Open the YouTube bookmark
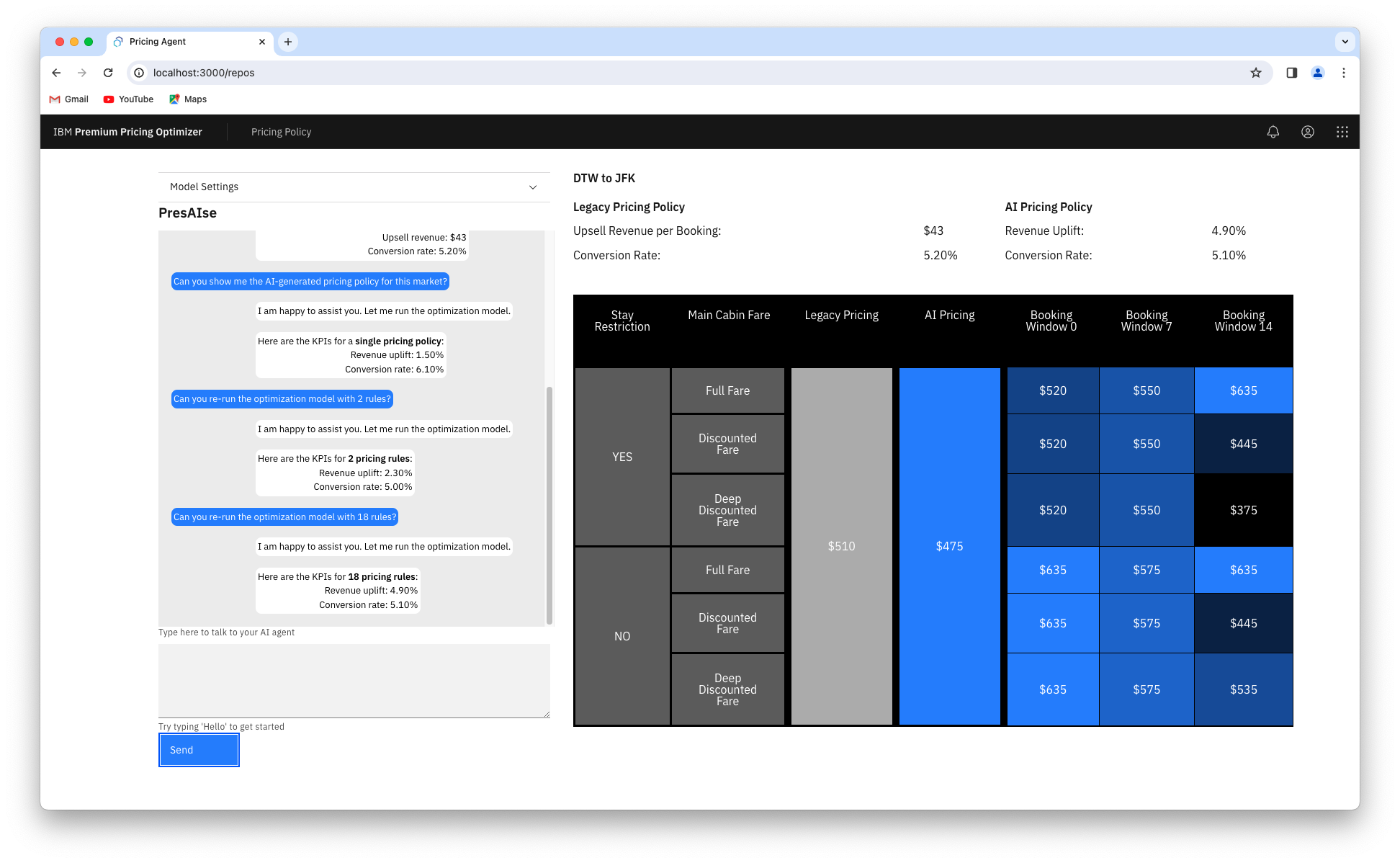This screenshot has width=1400, height=863. coord(128,99)
